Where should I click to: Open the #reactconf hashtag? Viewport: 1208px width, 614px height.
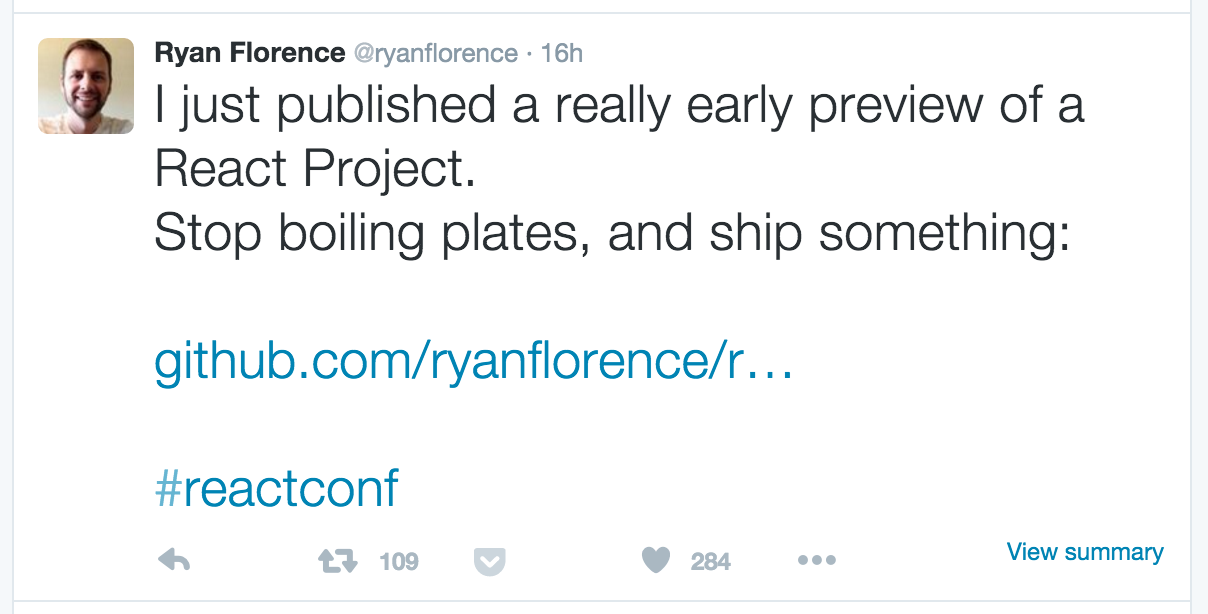[277, 488]
